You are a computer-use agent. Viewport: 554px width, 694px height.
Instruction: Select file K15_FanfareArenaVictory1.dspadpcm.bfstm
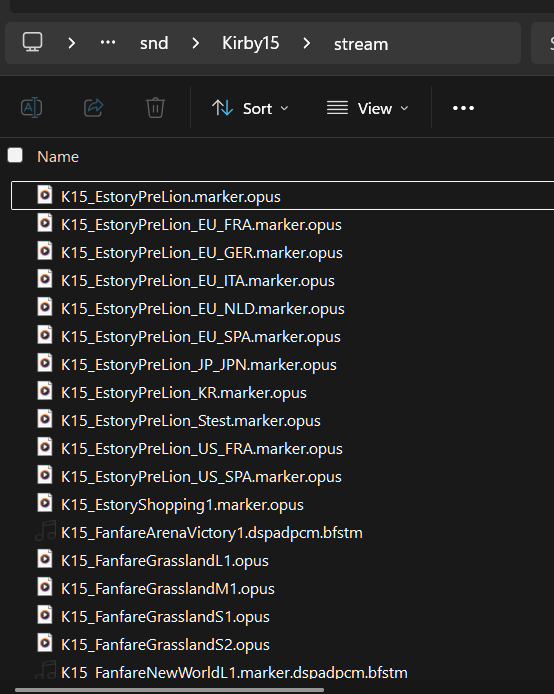click(212, 532)
